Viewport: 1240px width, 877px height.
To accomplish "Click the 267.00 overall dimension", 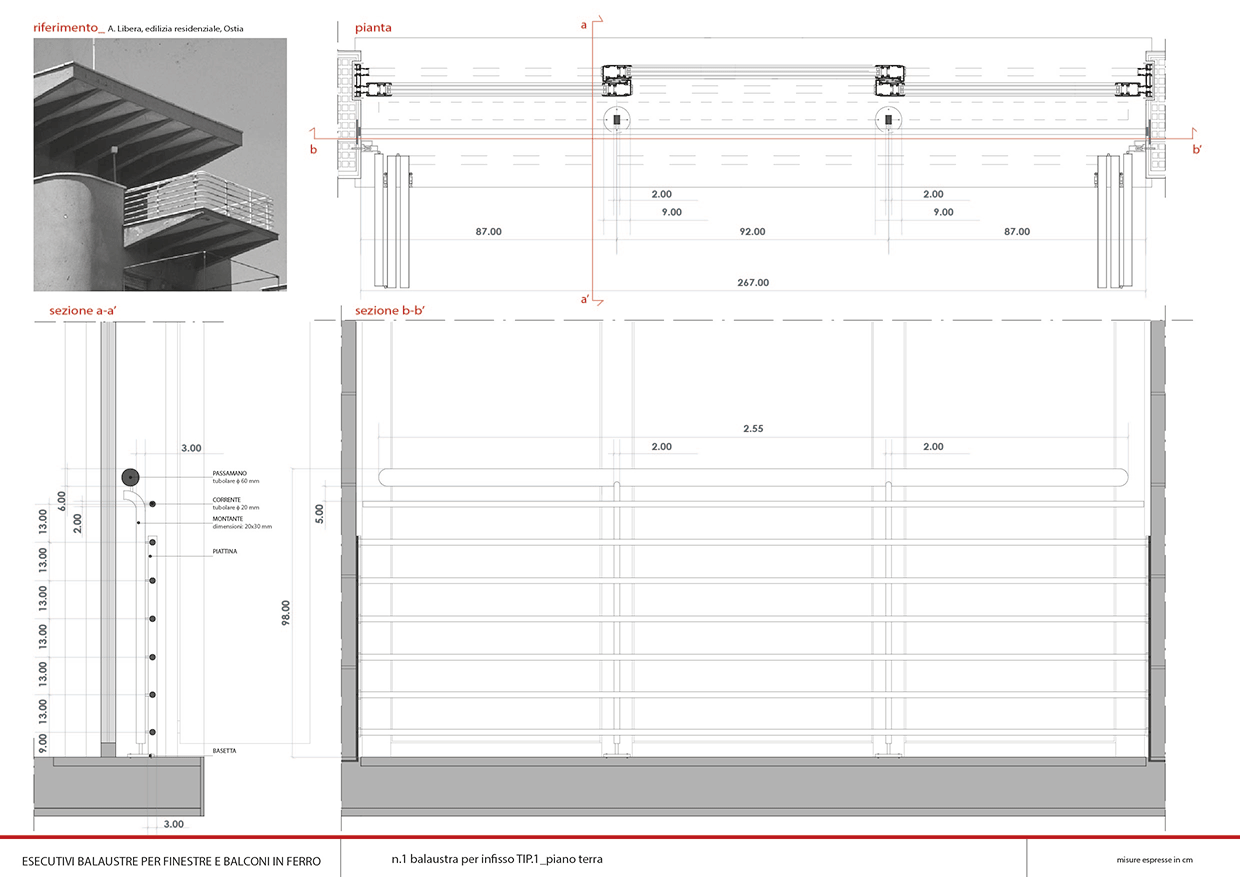I will (x=754, y=282).
